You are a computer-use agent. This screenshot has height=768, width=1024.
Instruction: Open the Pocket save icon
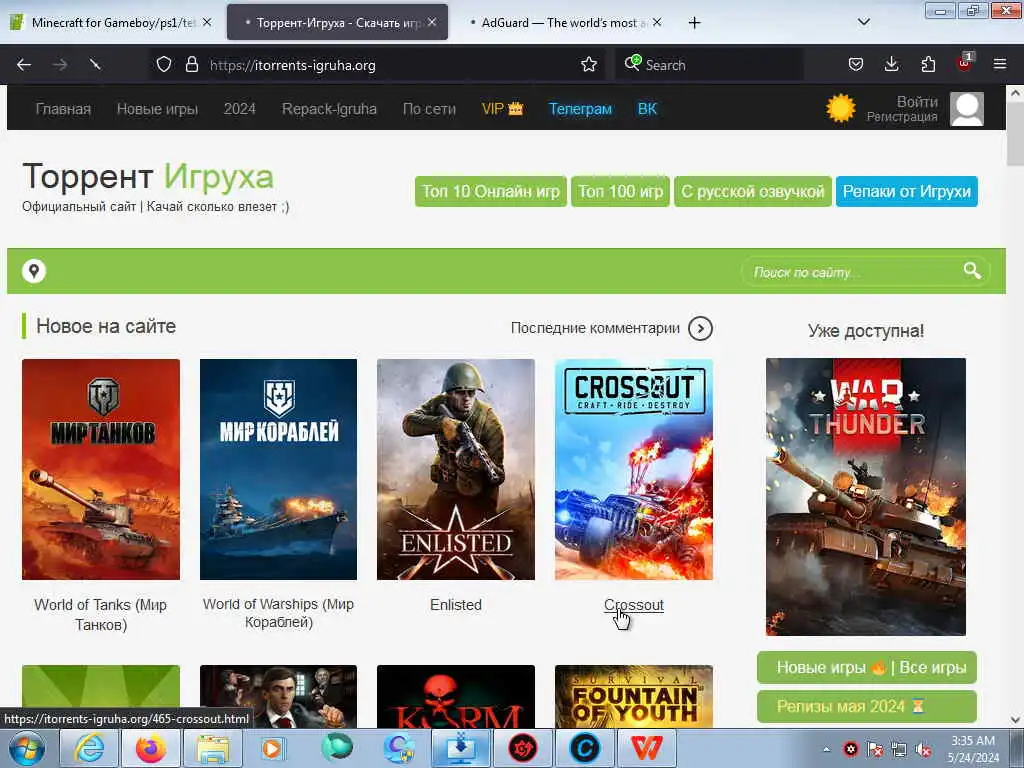coord(856,65)
